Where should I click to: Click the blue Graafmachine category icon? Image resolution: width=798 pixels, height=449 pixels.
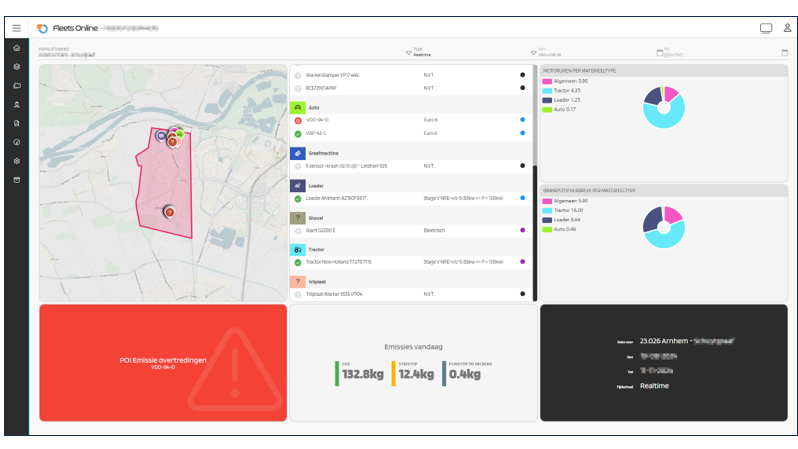tap(298, 153)
